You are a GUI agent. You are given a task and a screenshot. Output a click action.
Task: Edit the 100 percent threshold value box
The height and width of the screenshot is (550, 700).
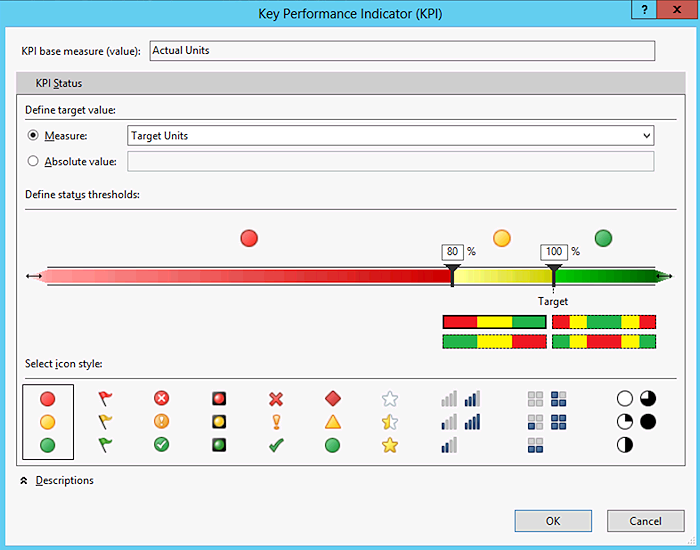pos(554,252)
